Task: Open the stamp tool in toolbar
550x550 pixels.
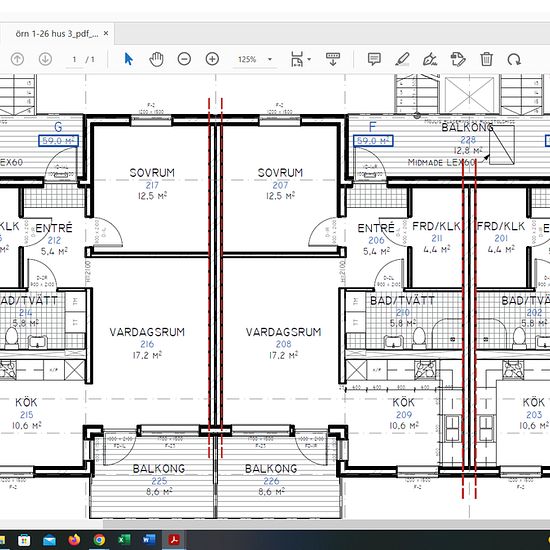Action: pyautogui.click(x=458, y=59)
